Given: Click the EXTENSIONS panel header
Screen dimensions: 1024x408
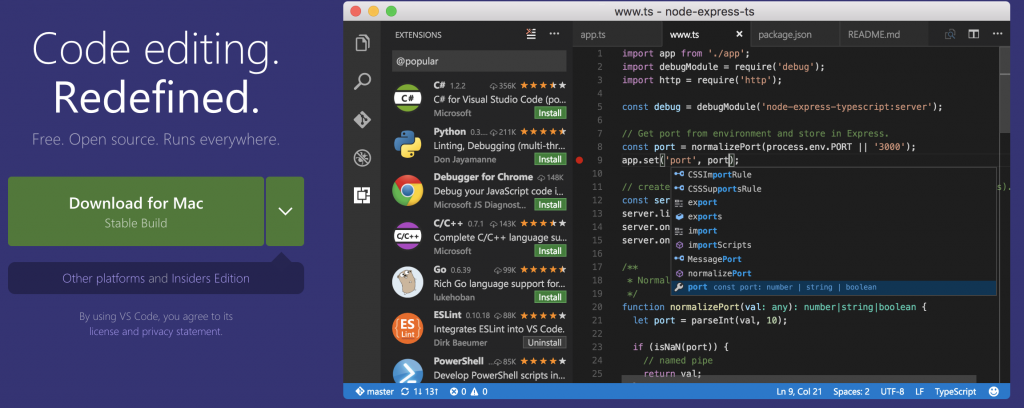Looking at the screenshot, I should pyautogui.click(x=419, y=35).
